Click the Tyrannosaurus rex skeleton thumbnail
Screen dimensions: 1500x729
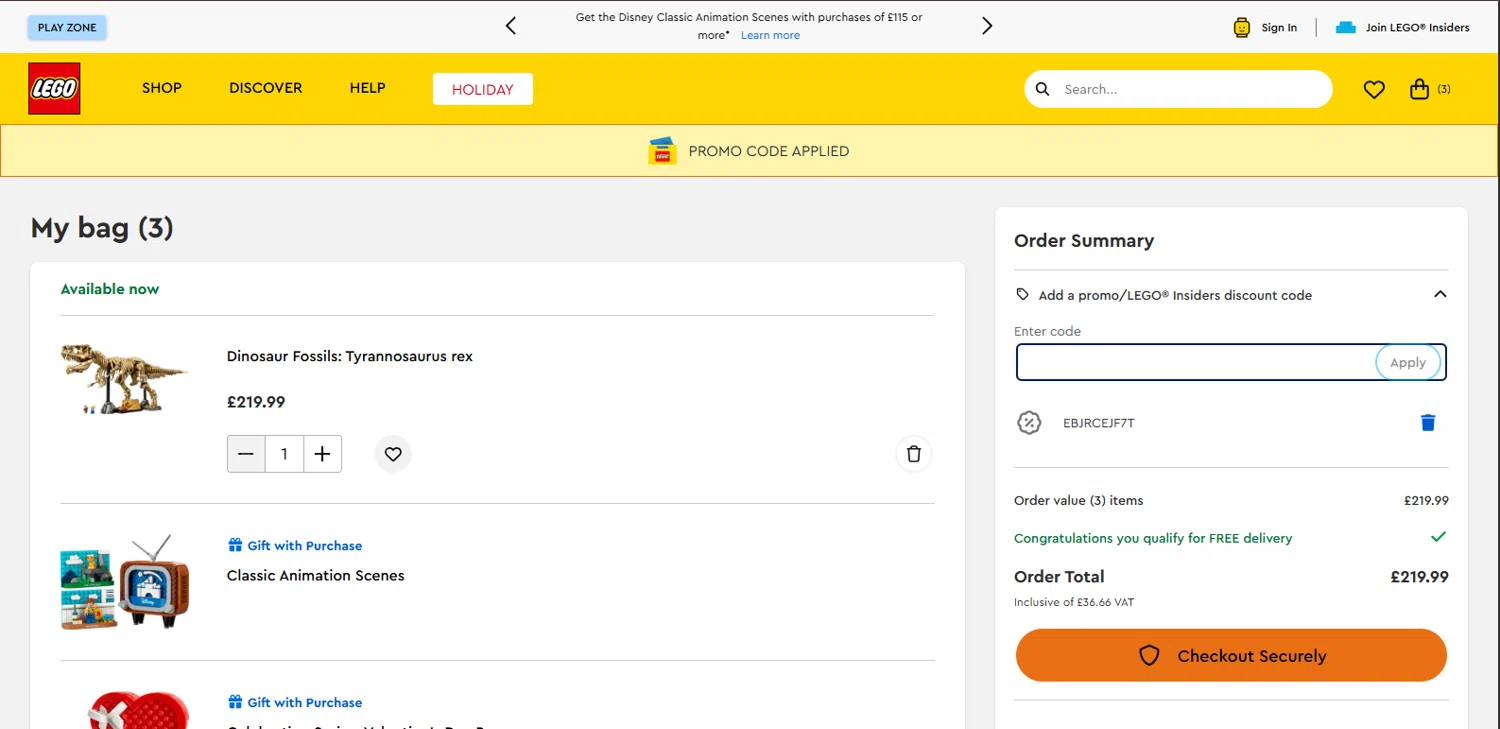click(124, 379)
